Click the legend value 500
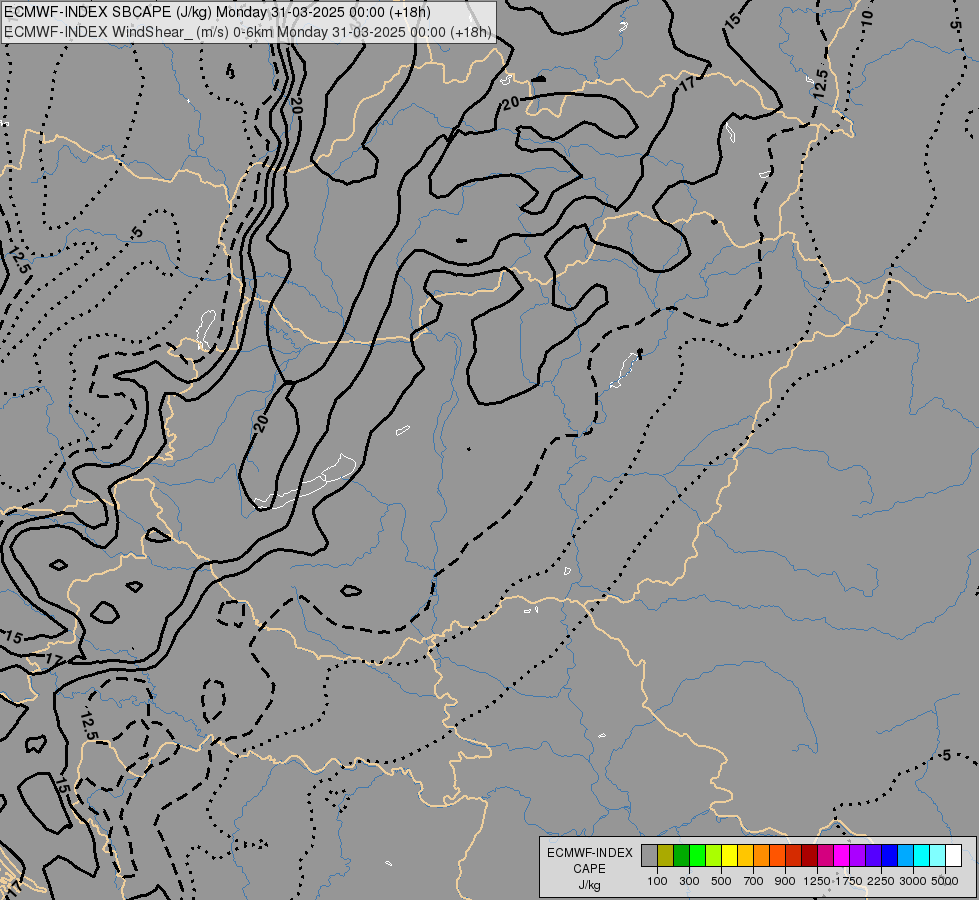The width and height of the screenshot is (979, 900). point(721,881)
